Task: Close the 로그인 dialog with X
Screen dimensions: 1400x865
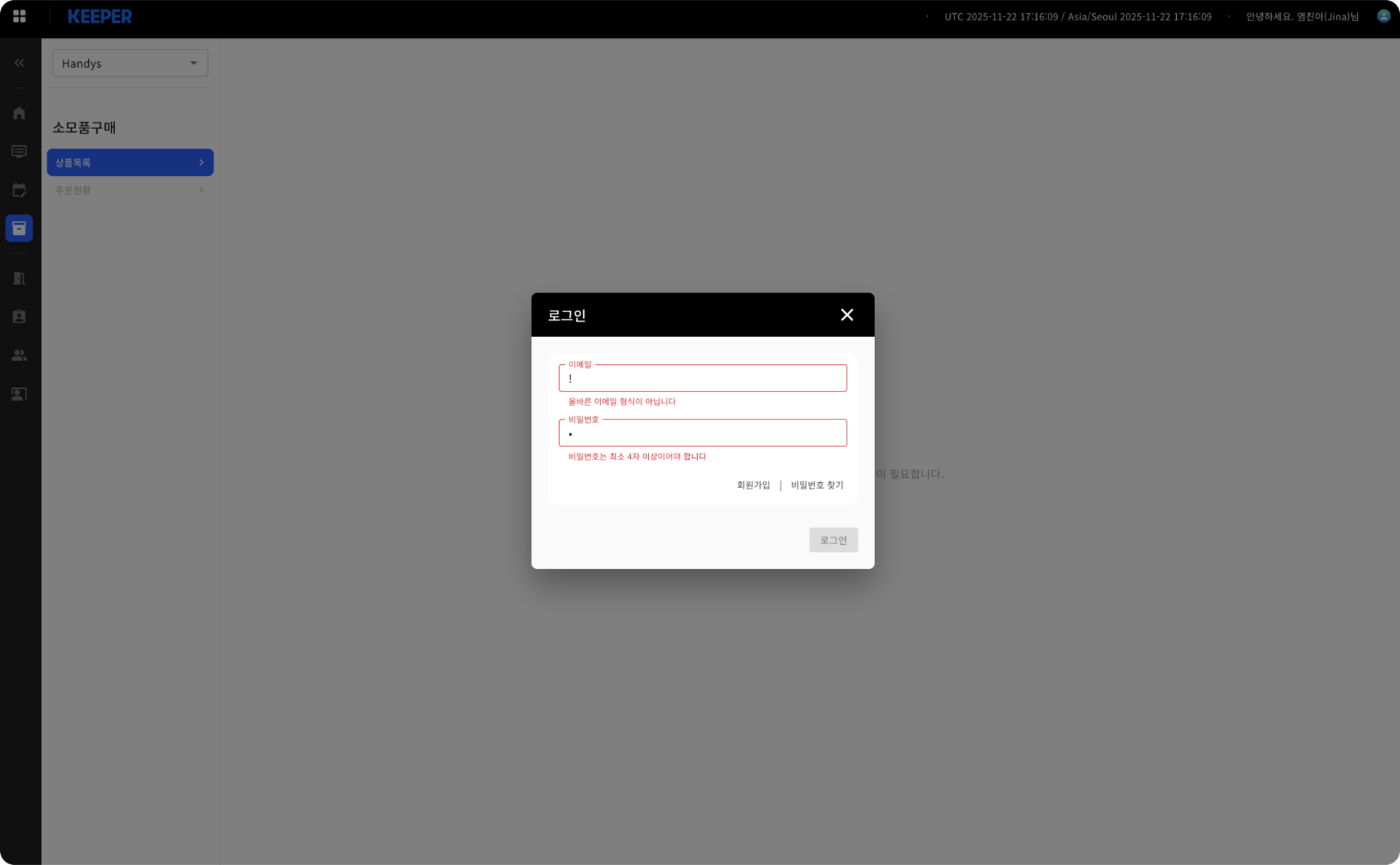Action: pos(847,314)
